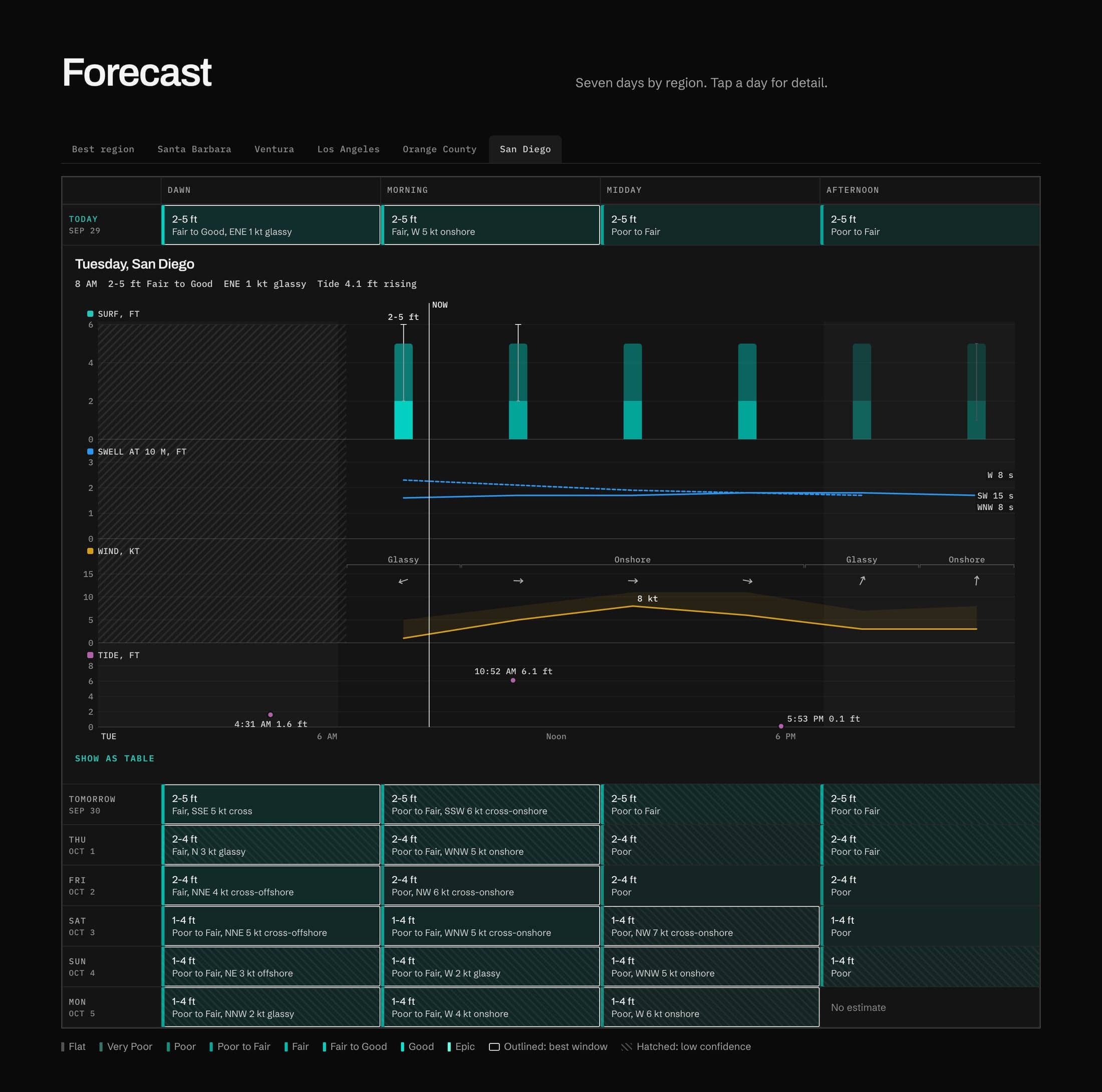Open Monday's W 4 kt onshore cell

click(490, 1007)
